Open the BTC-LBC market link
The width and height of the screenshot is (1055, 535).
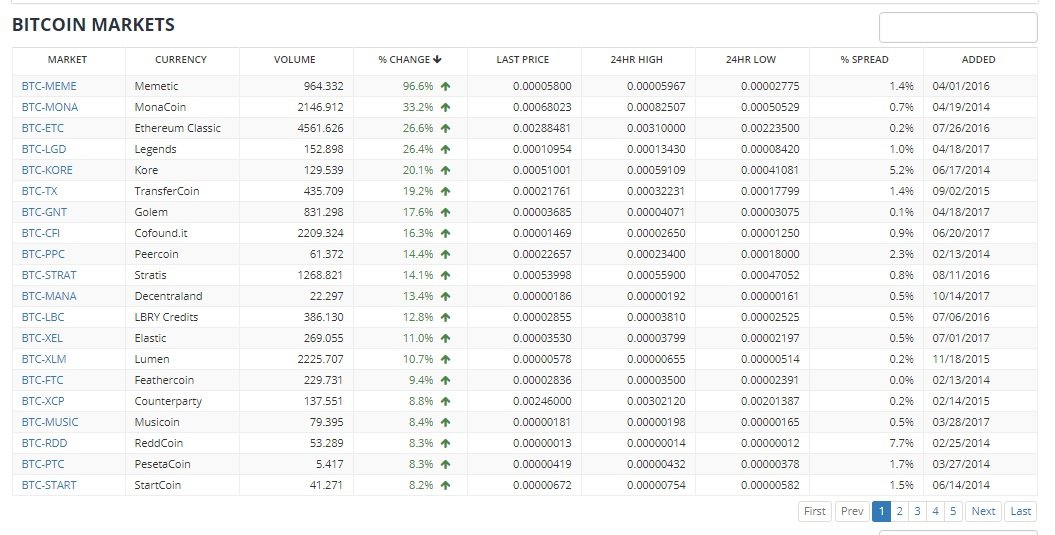pos(43,317)
